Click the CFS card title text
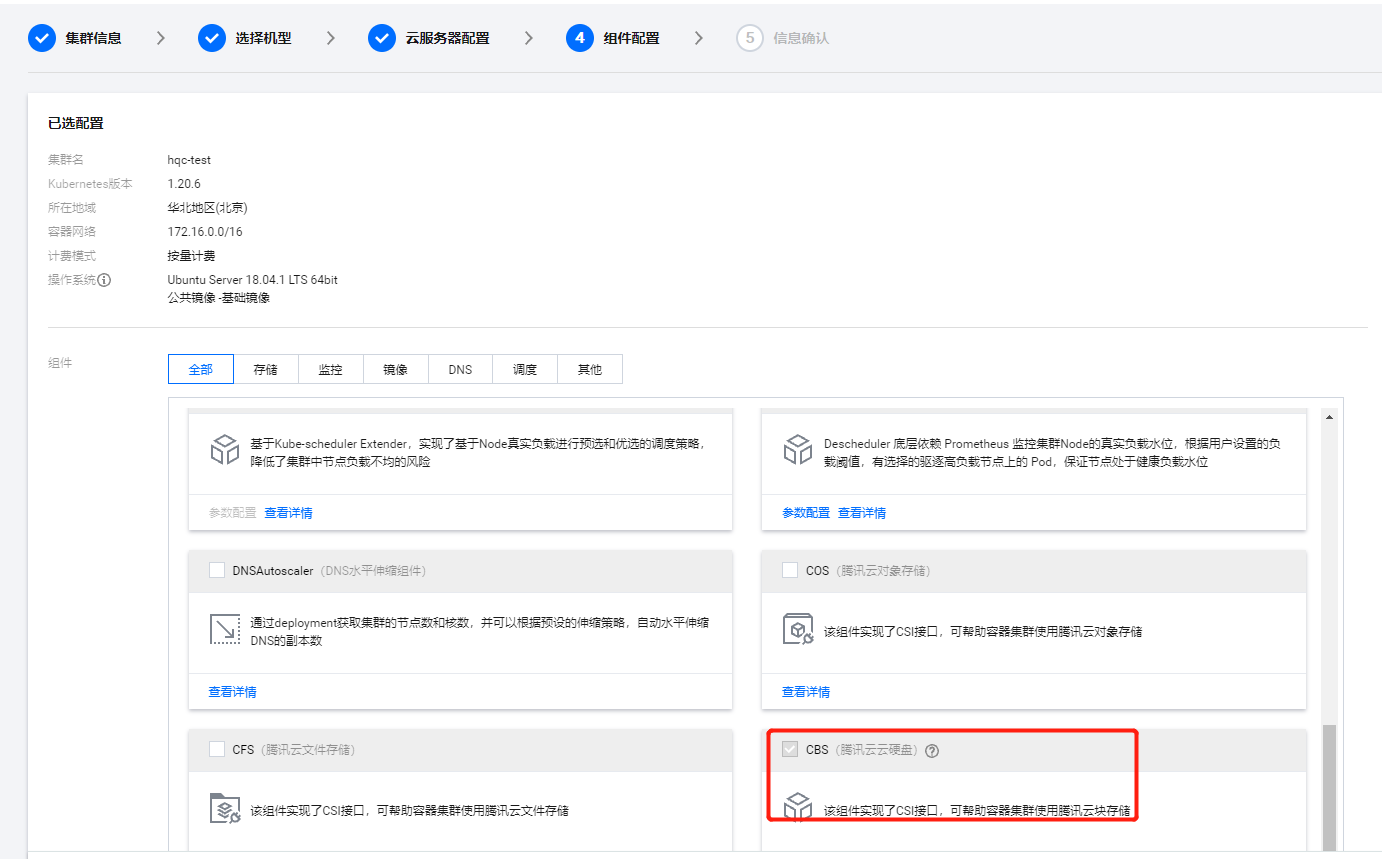The height and width of the screenshot is (859, 1382). pyautogui.click(x=244, y=750)
